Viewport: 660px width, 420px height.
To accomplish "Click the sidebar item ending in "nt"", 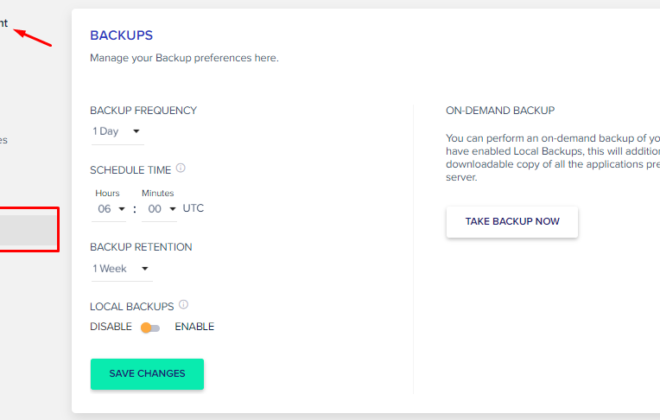I will click(4, 23).
